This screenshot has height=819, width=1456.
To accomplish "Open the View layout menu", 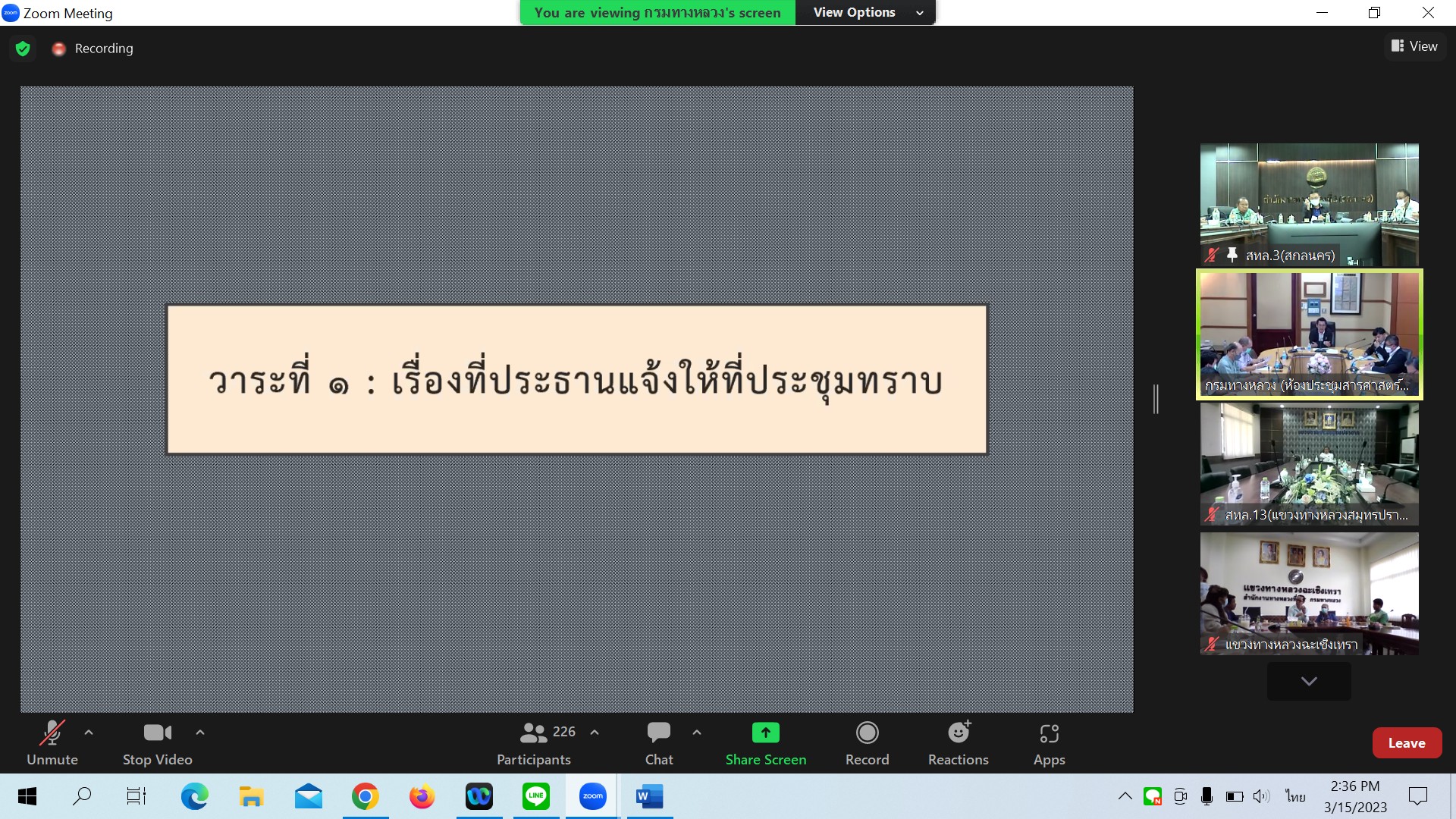I will coord(1414,46).
